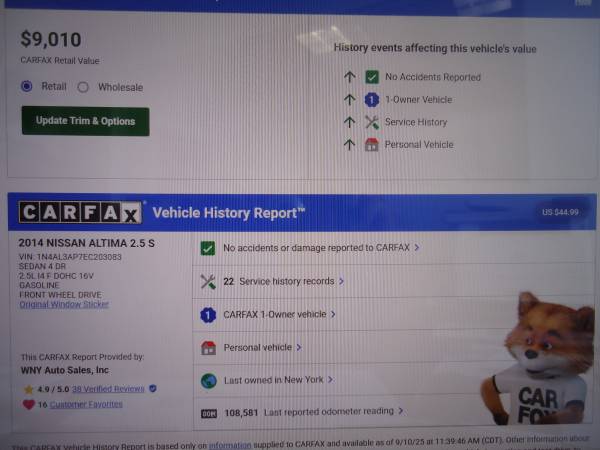Image resolution: width=600 pixels, height=450 pixels.
Task: Click the star rating icon beside 4.9 / 5.0
Action: tap(29, 390)
